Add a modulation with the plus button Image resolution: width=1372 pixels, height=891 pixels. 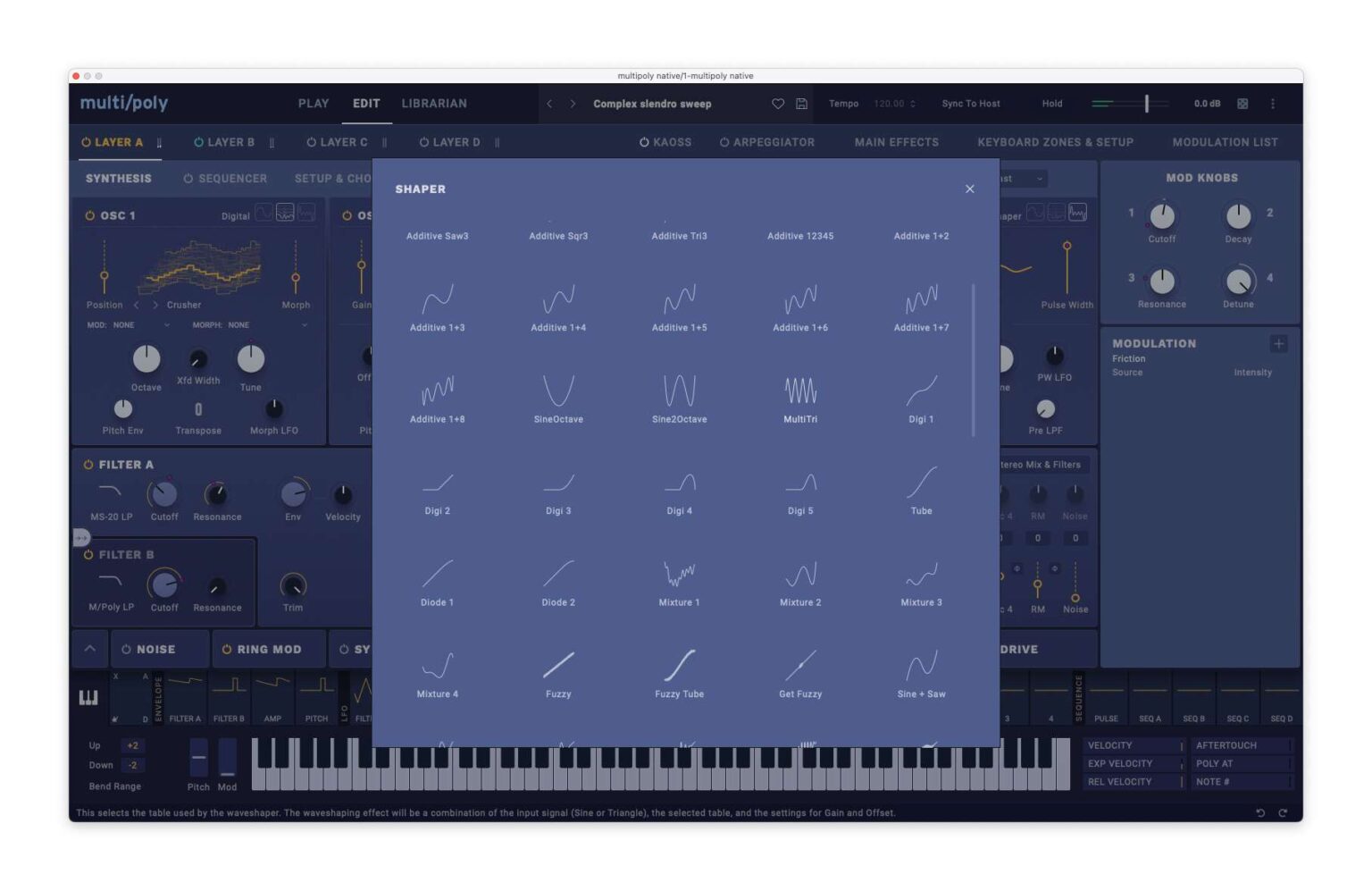1278,344
